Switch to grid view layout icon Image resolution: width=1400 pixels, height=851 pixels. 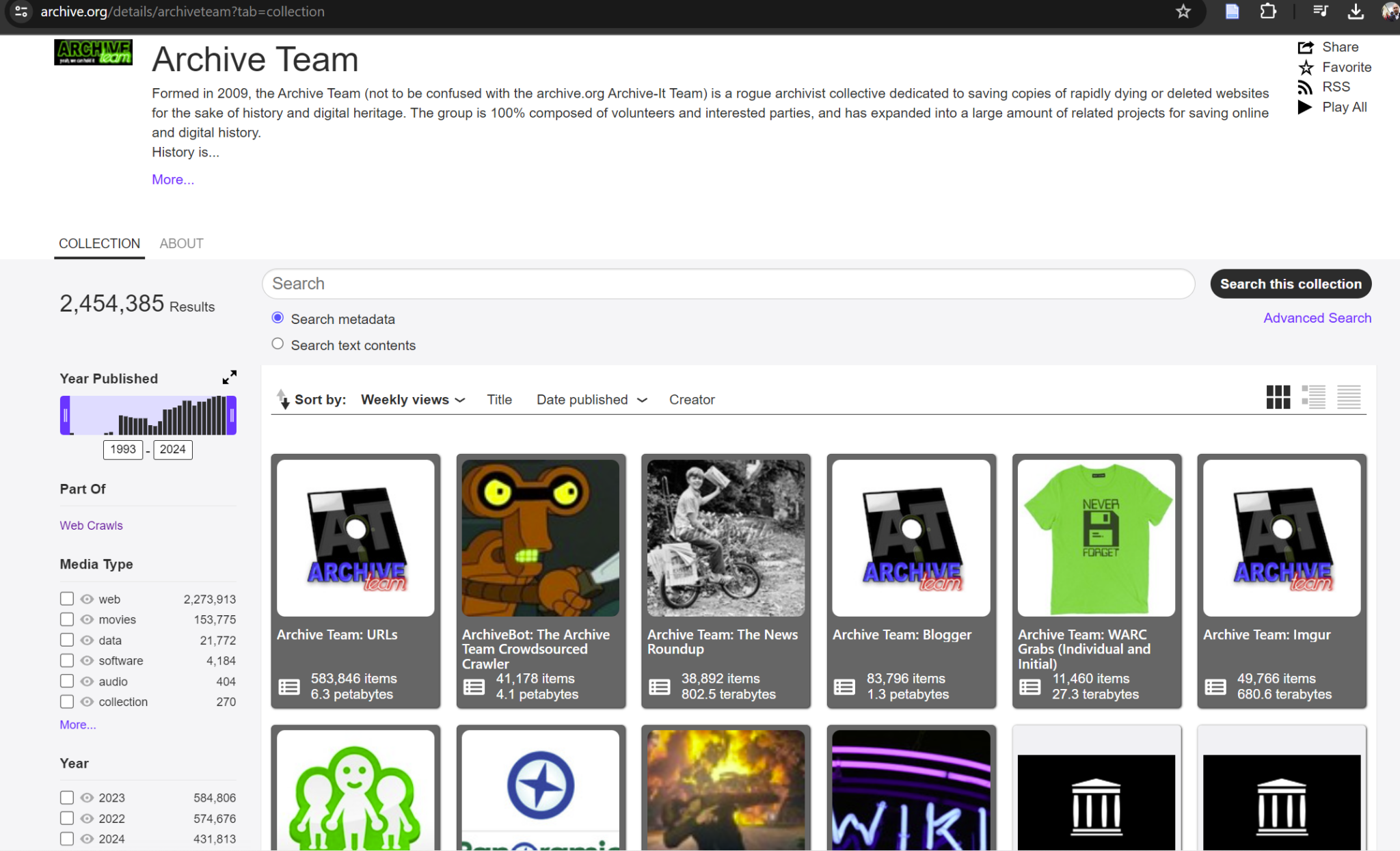[1279, 398]
